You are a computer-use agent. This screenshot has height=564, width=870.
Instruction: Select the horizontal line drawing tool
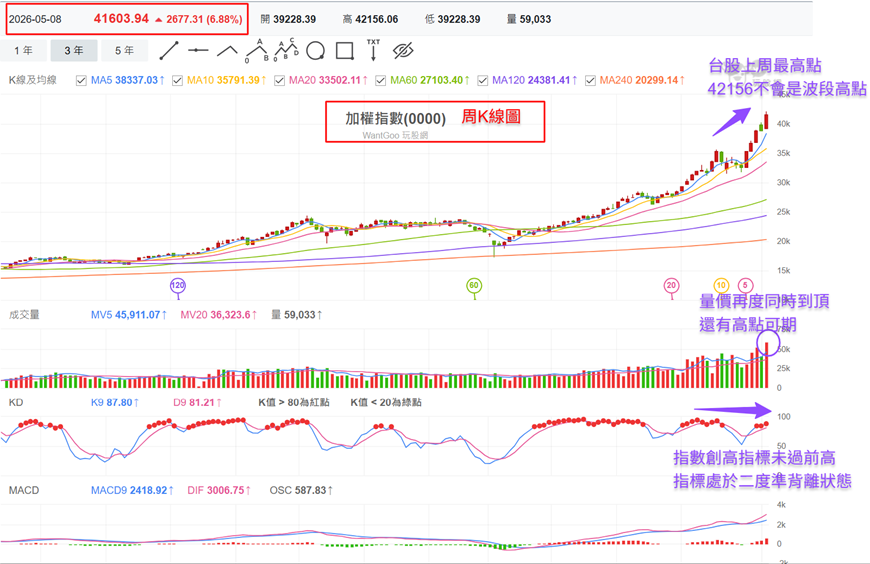coord(198,51)
